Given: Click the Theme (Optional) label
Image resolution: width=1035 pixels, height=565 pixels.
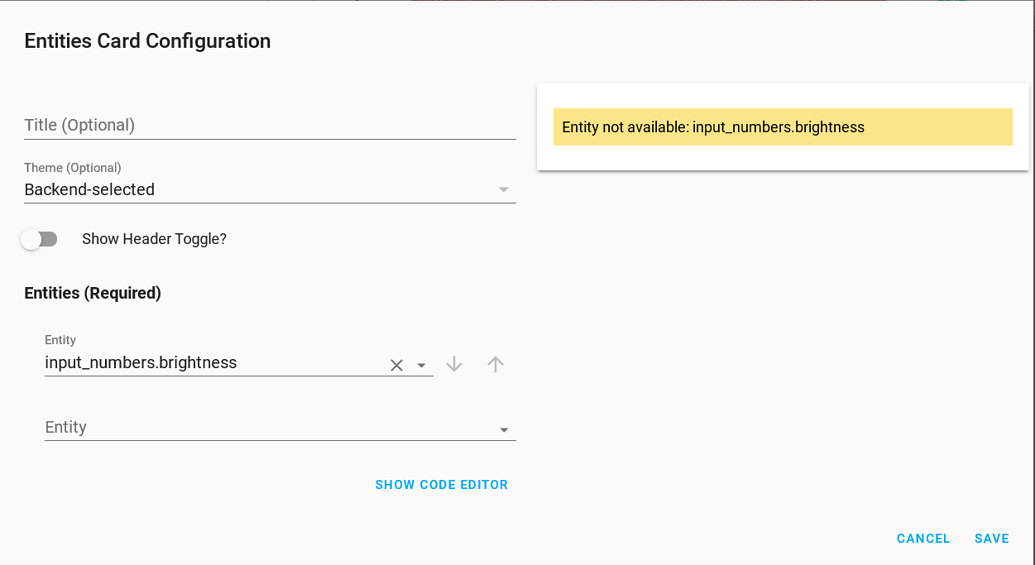Looking at the screenshot, I should click(73, 168).
